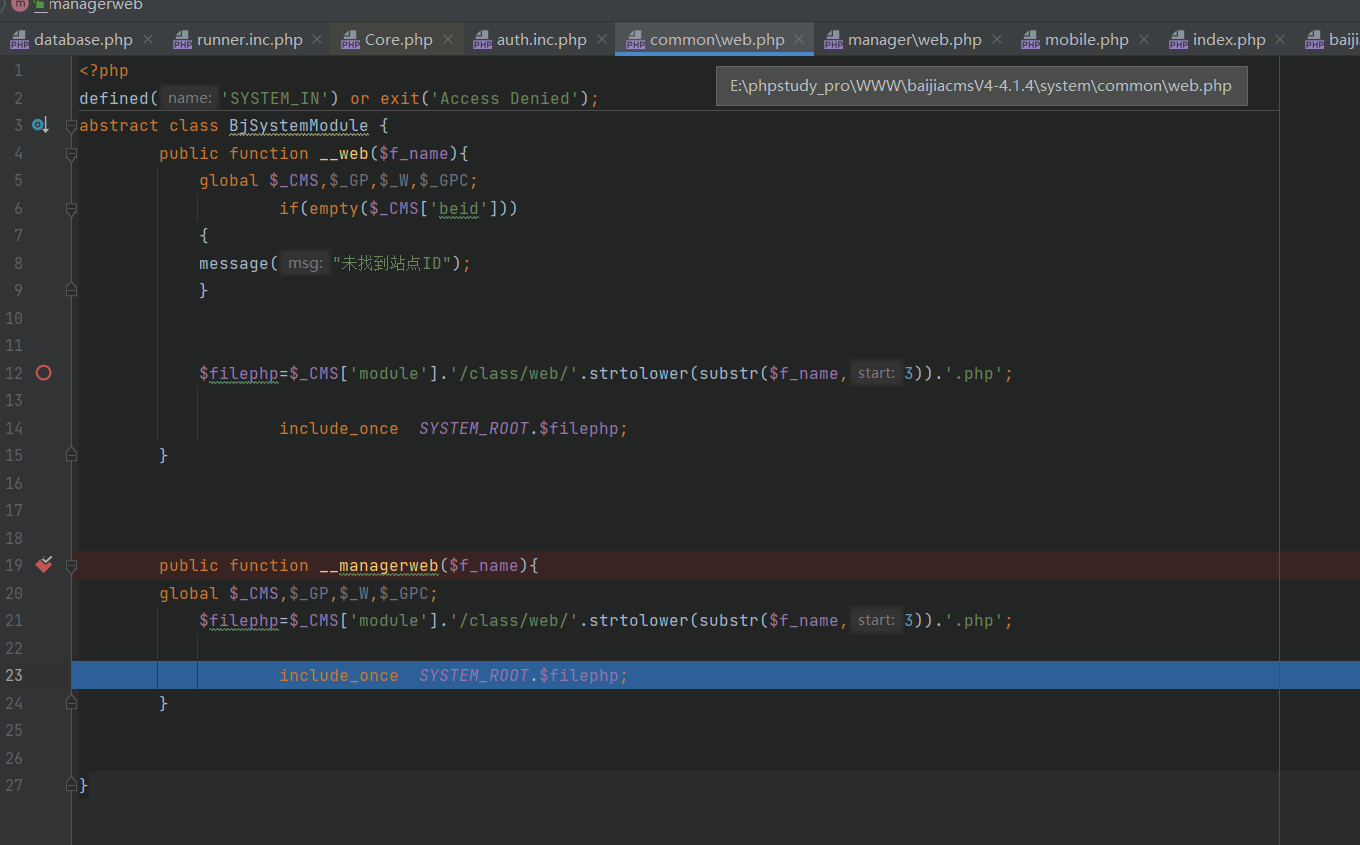Viewport: 1360px width, 845px height.
Task: Toggle the verified breakpoint on line 19
Action: coord(43,565)
